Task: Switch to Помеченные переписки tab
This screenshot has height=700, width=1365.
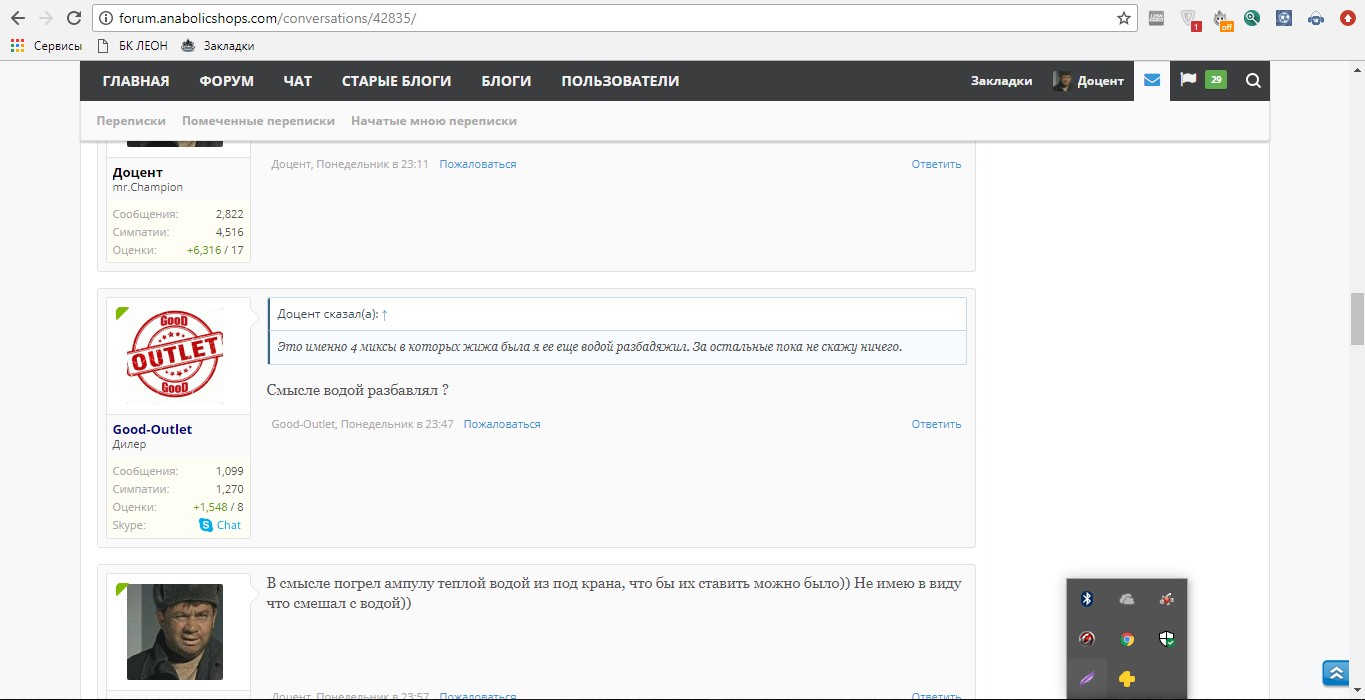Action: tap(258, 121)
